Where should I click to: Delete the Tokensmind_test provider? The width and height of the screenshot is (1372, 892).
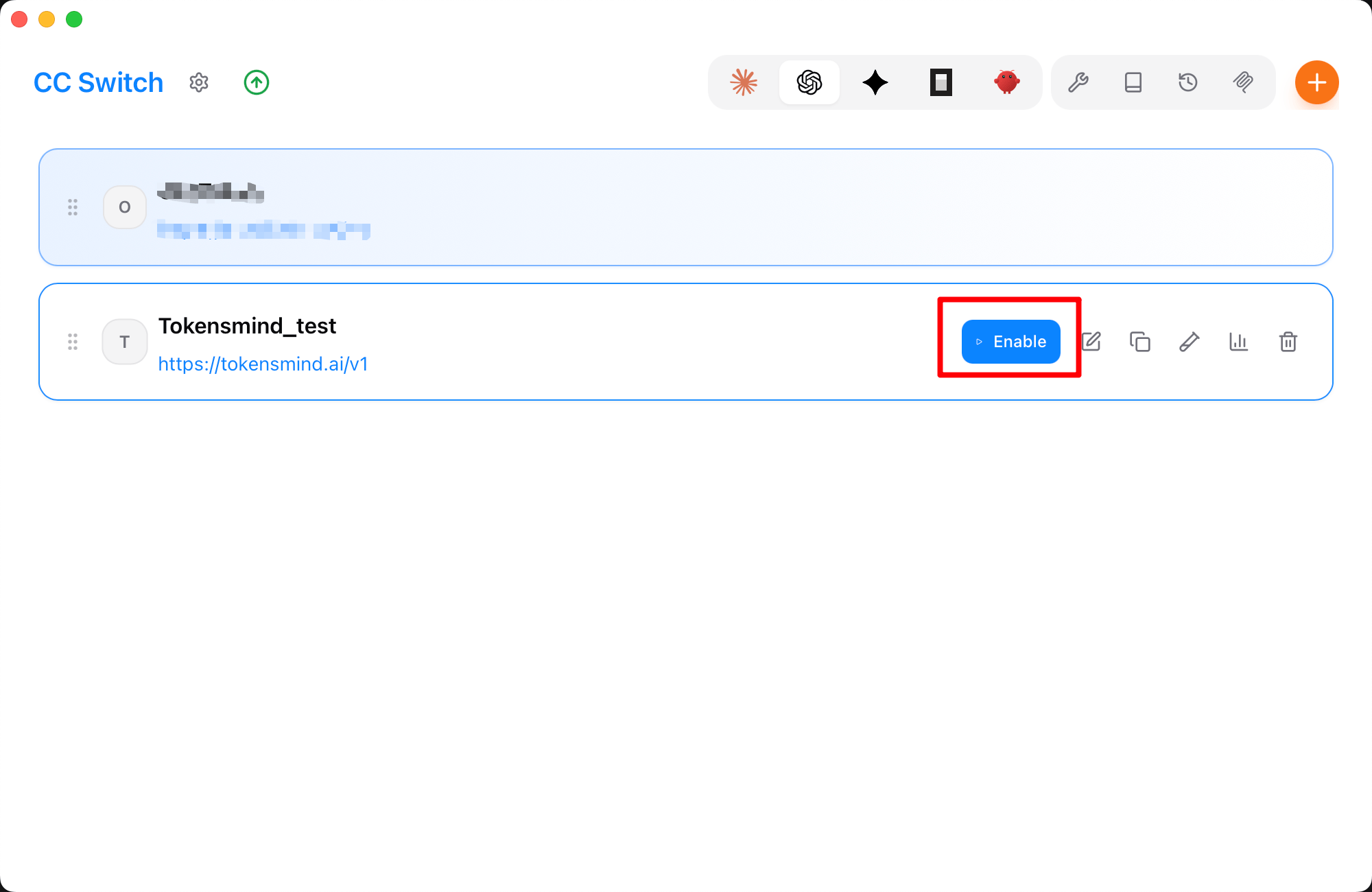[x=1288, y=342]
